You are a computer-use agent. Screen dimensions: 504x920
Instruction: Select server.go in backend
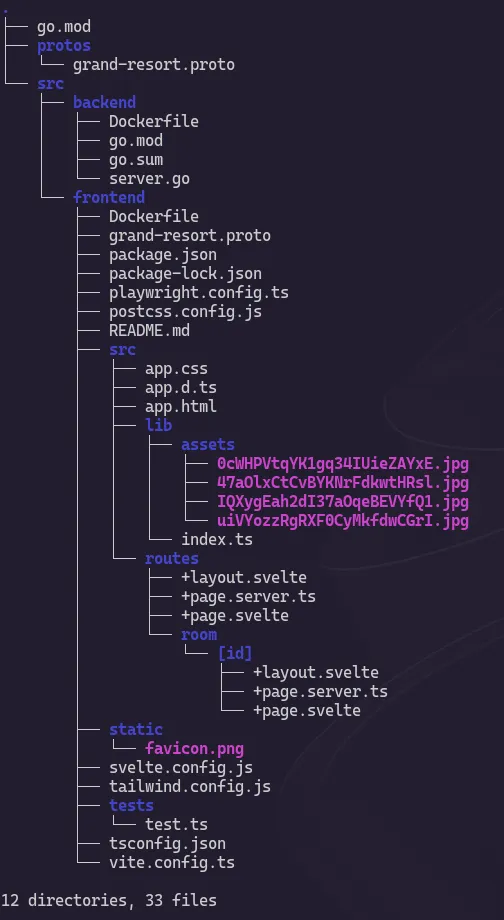(x=149, y=179)
